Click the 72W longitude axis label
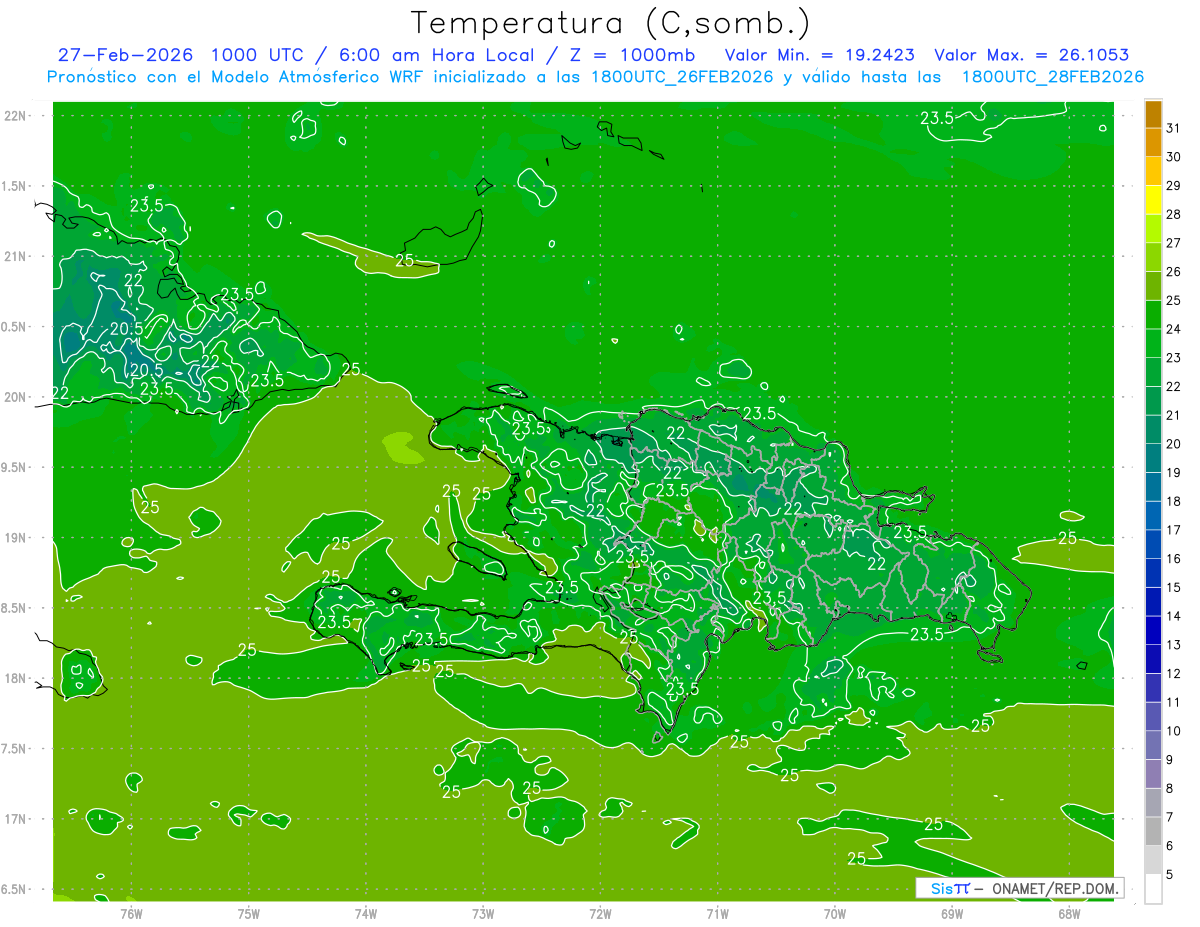The height and width of the screenshot is (927, 1200). tap(600, 914)
